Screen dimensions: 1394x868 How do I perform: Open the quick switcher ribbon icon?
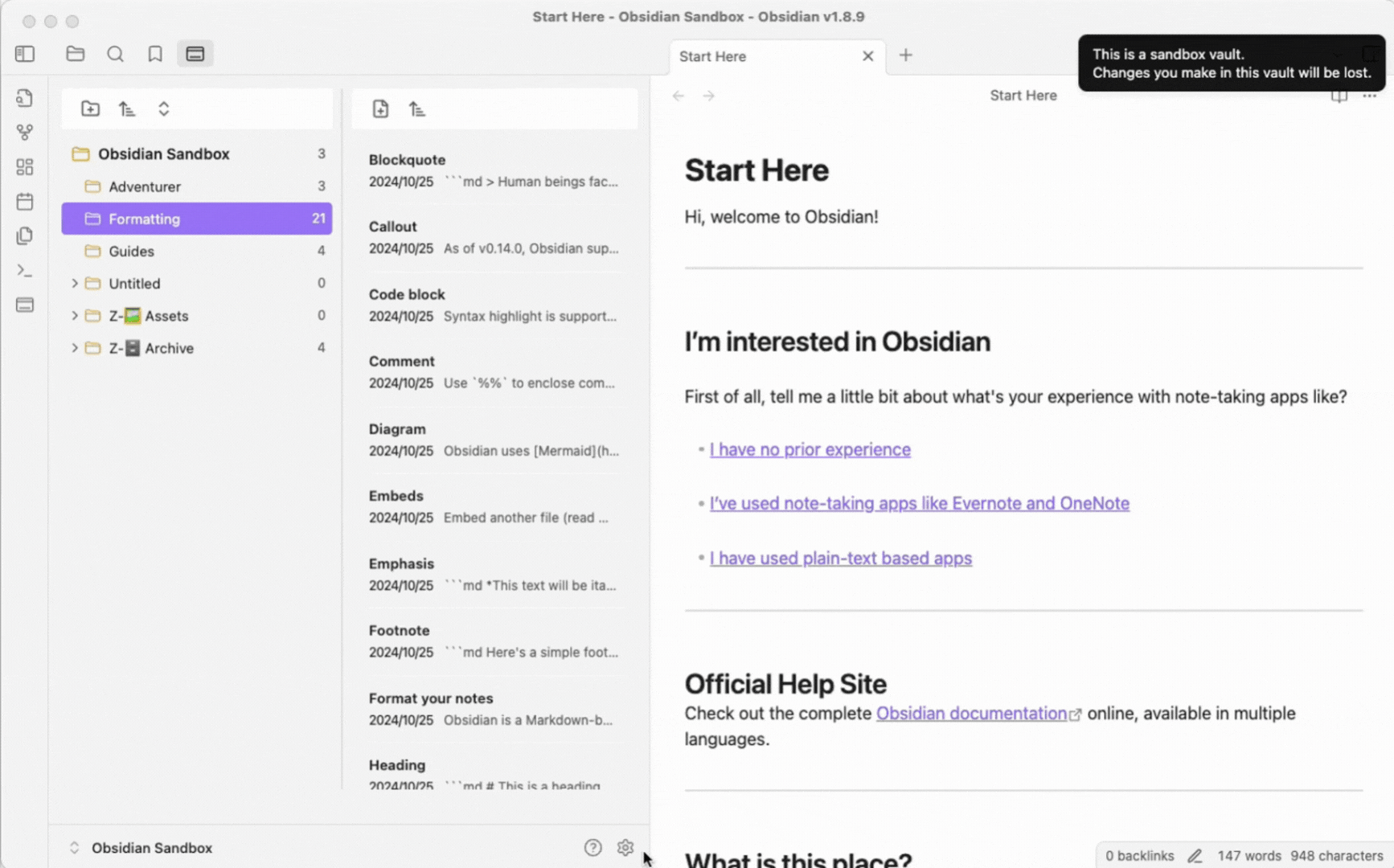(25, 98)
